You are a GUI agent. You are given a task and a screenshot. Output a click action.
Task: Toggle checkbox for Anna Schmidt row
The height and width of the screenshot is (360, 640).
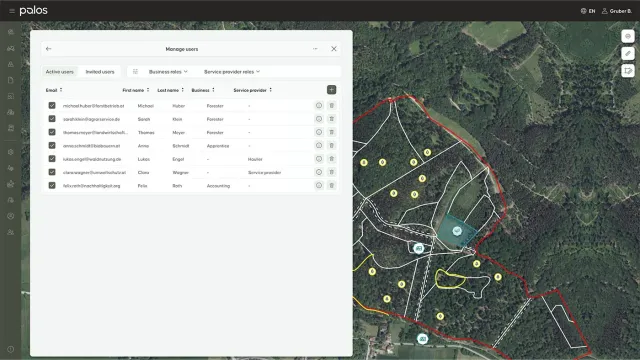[52, 145]
